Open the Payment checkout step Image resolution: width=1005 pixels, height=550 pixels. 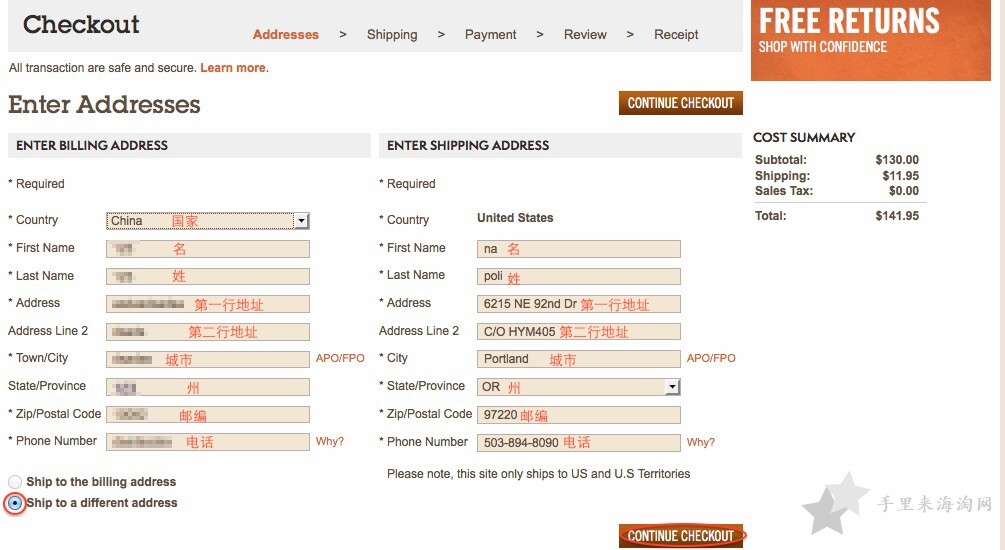click(x=490, y=35)
